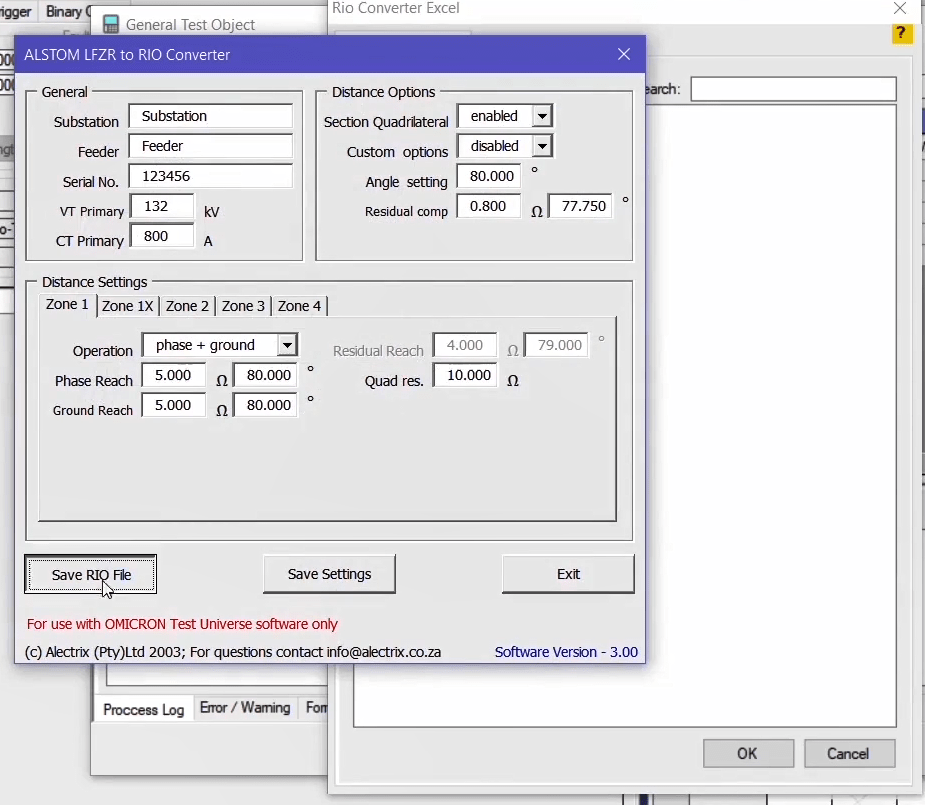Close the Rio Converter Excel window
Image resolution: width=925 pixels, height=805 pixels.
899,9
